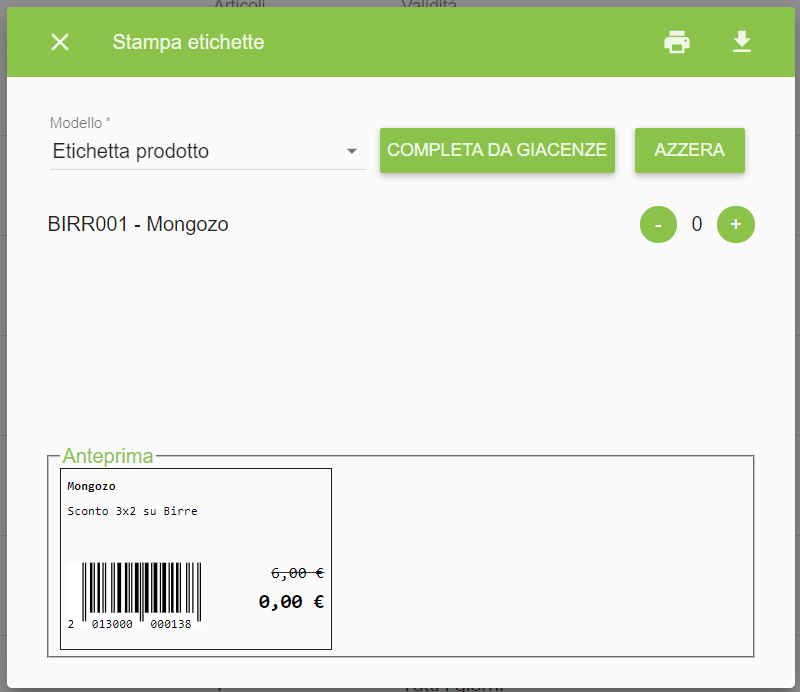Click the Modello field label
Image resolution: width=800 pixels, height=692 pixels.
coord(80,123)
